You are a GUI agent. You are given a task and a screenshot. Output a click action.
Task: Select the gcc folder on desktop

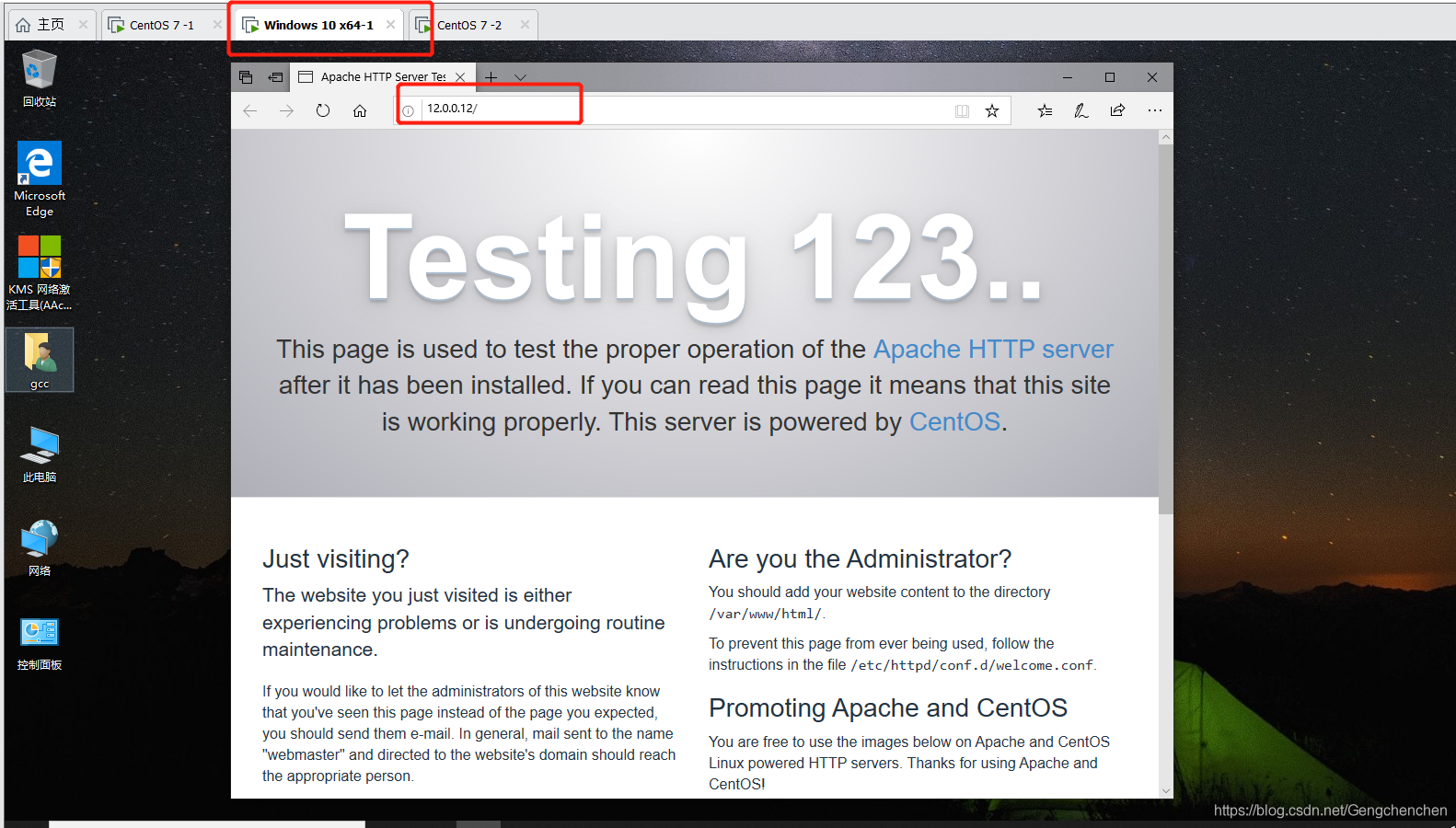[x=40, y=361]
